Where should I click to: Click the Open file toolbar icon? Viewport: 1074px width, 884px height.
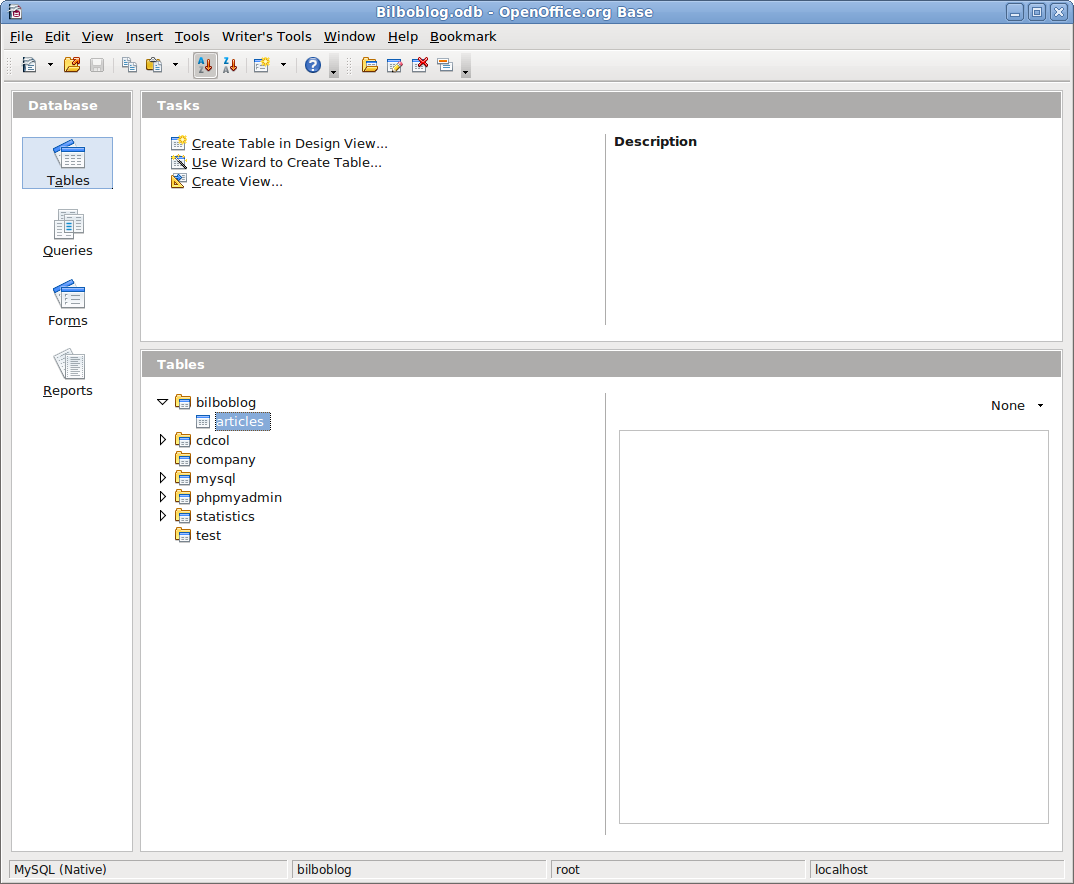[x=72, y=65]
